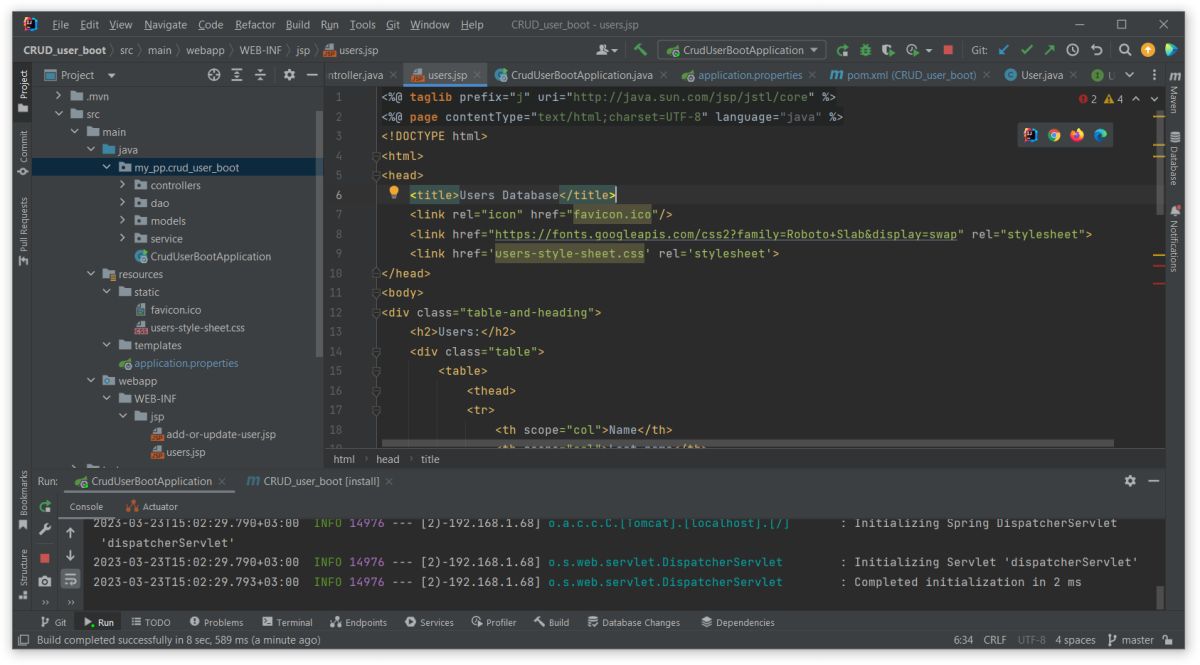
Task: Collapse the webapp folder in project tree
Action: pos(91,381)
